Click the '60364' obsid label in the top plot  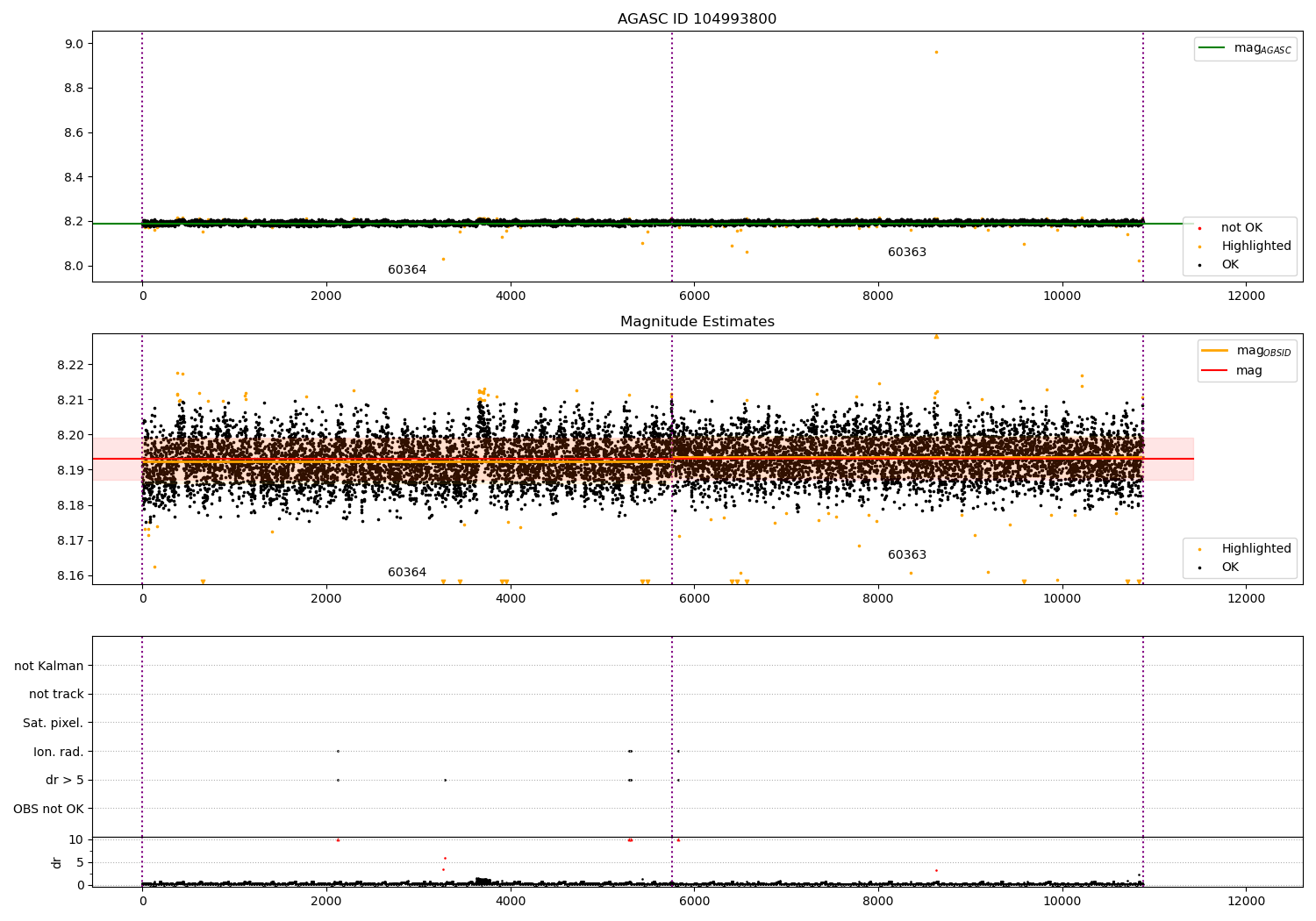(407, 270)
